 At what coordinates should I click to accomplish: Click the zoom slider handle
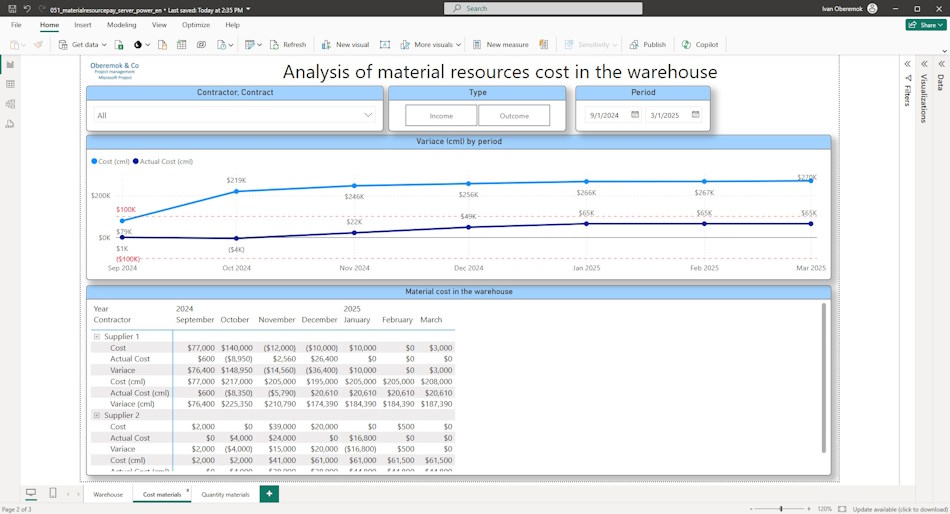point(781,509)
